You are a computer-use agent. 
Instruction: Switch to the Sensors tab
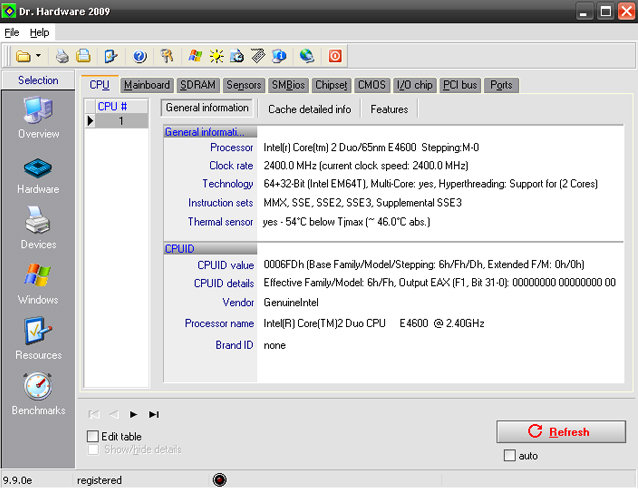tap(244, 85)
